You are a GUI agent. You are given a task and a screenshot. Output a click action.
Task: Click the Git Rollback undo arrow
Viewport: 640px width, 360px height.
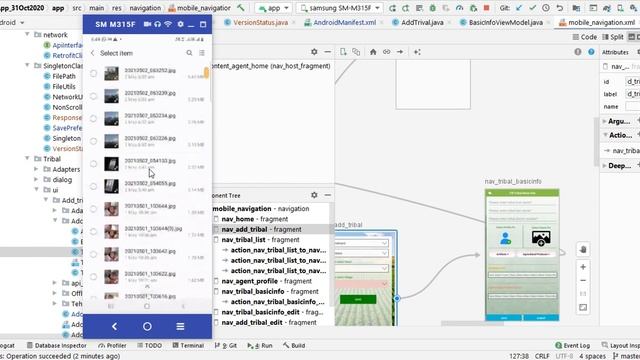(560, 8)
